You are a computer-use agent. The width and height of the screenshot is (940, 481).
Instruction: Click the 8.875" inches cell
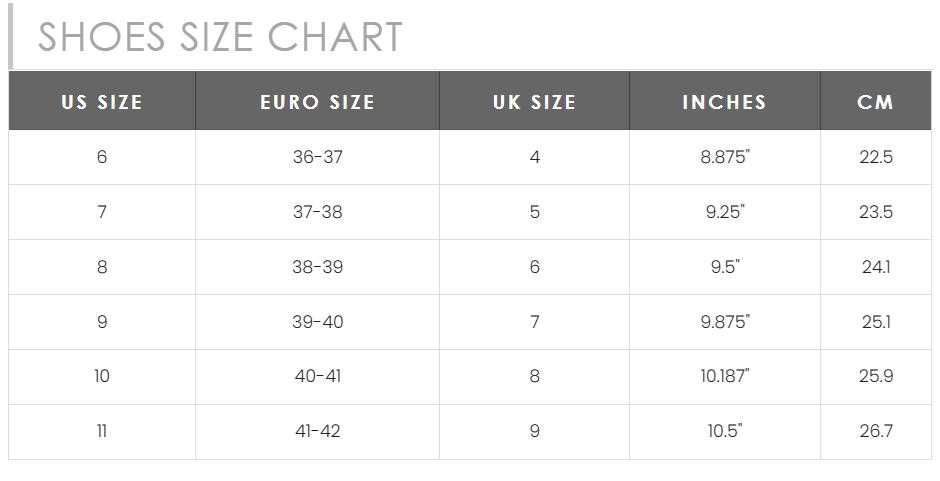pos(724,157)
